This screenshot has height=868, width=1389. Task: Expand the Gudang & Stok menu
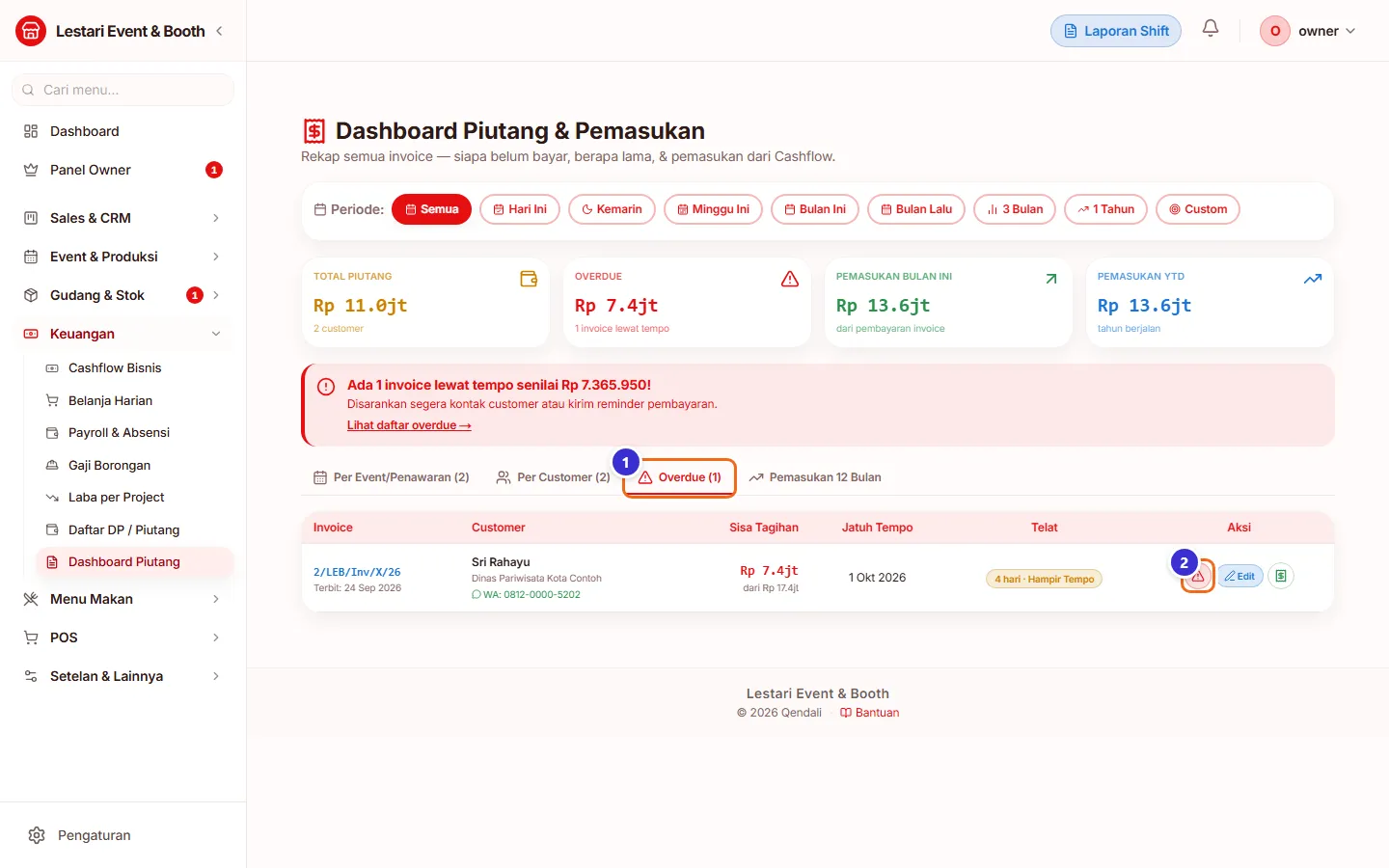pos(123,295)
